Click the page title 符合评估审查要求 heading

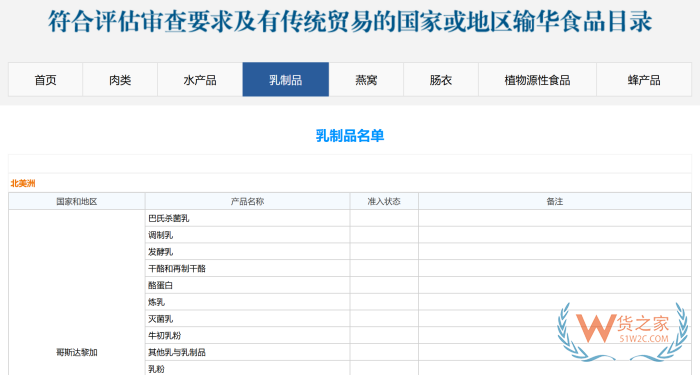click(x=350, y=21)
